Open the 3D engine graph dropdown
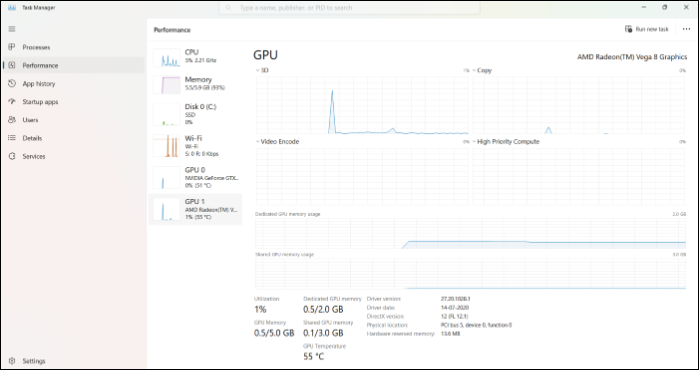699x370 pixels. pos(258,70)
